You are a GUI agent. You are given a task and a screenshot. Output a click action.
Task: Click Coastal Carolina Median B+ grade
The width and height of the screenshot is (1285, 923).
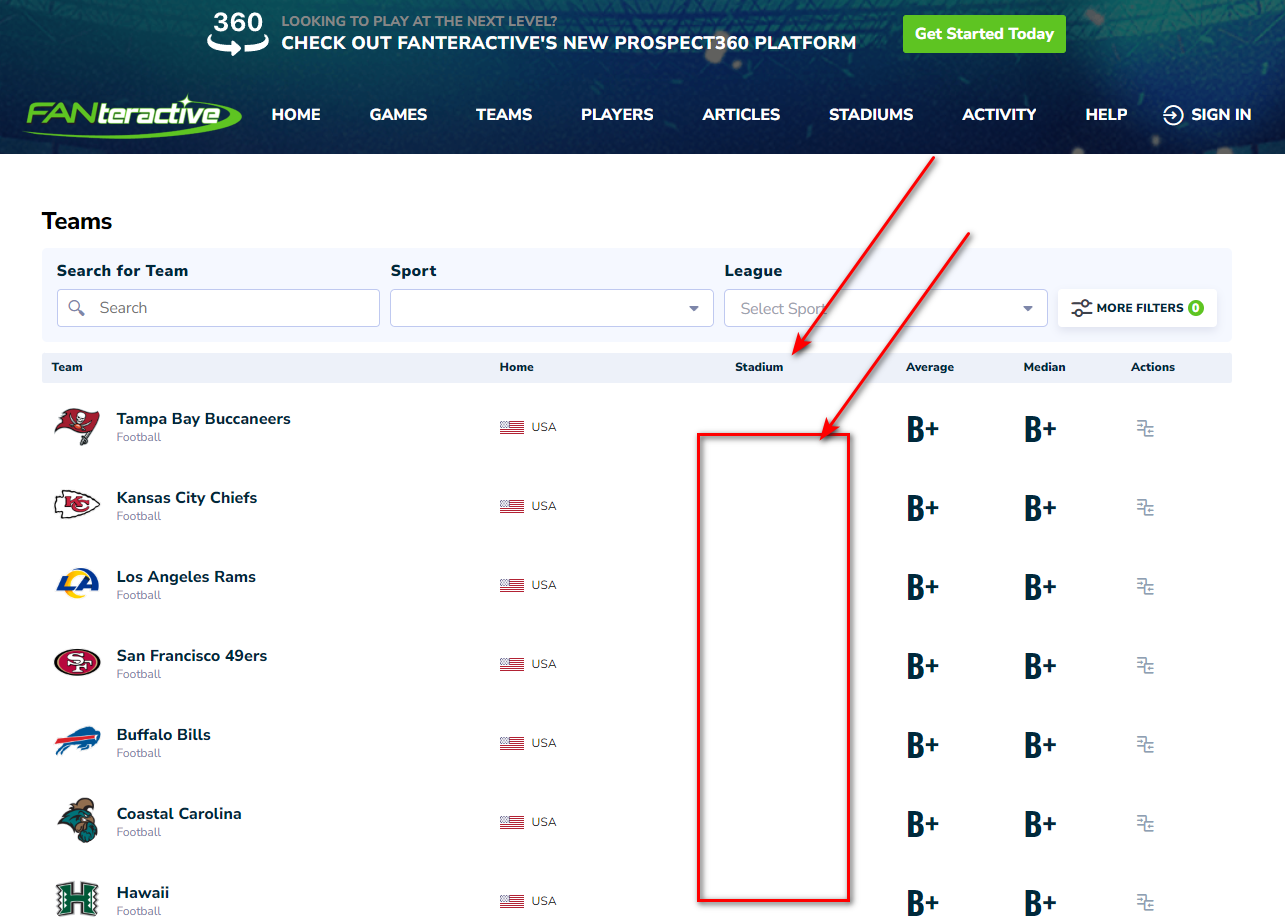1040,824
